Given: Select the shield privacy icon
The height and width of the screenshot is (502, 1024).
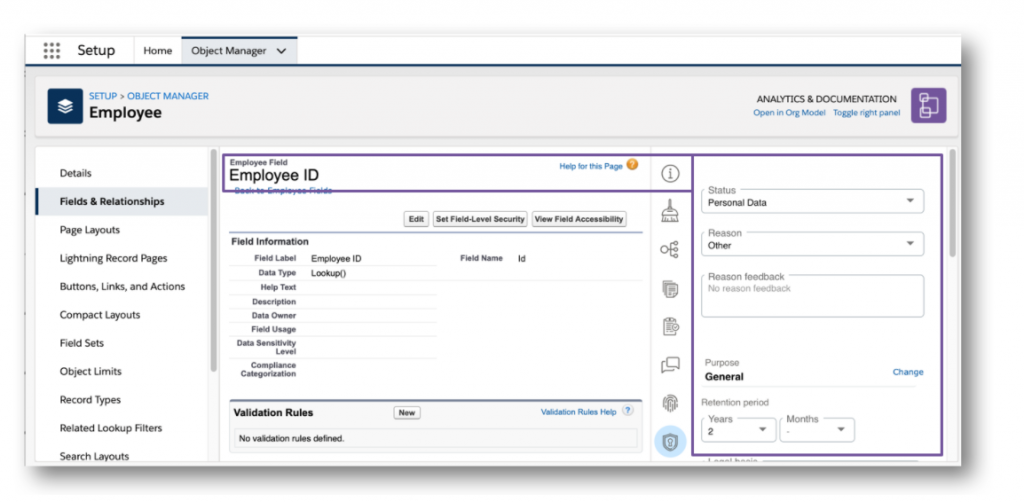Looking at the screenshot, I should (670, 441).
